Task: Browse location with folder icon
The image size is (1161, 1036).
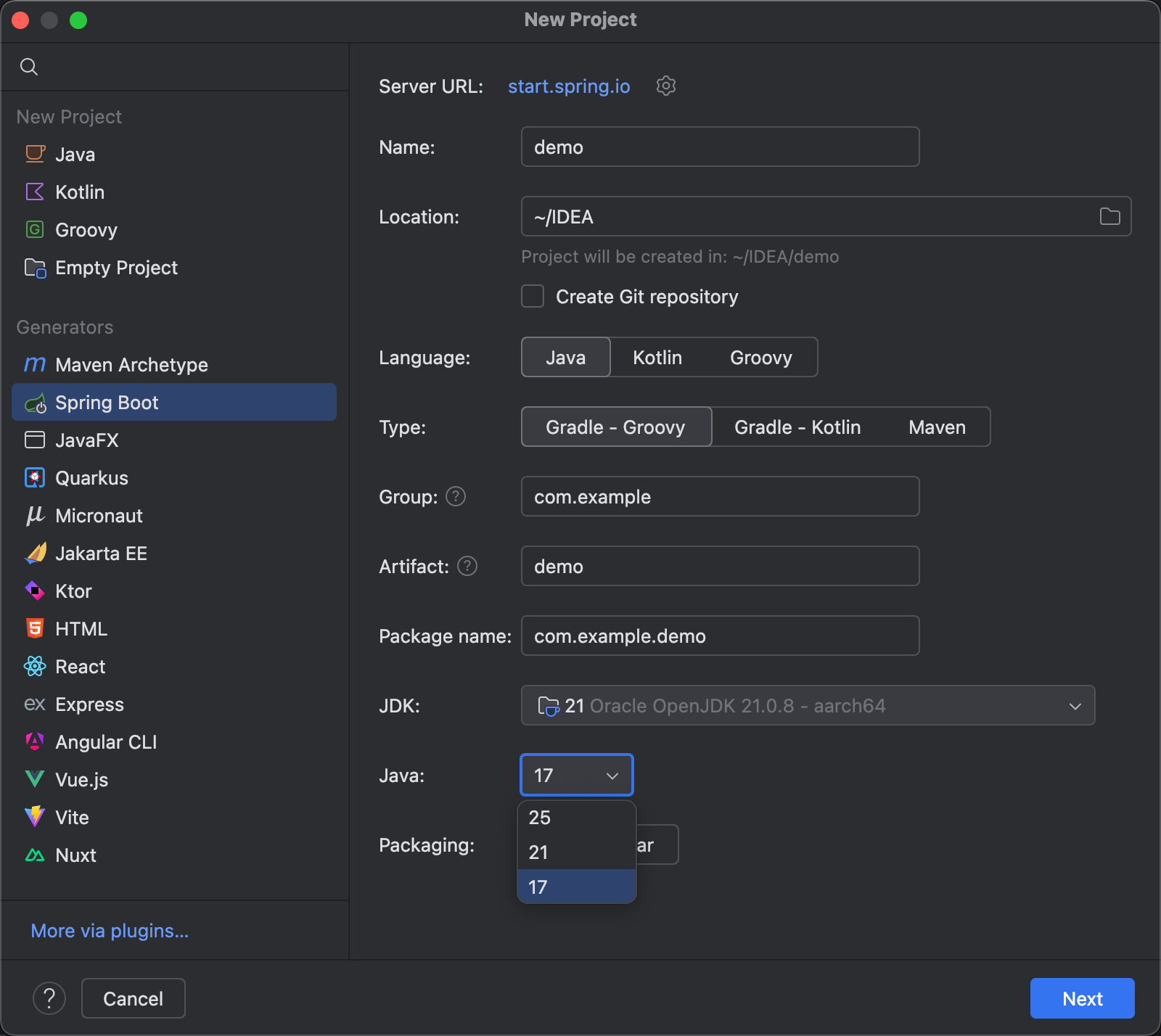Action: pos(1109,216)
